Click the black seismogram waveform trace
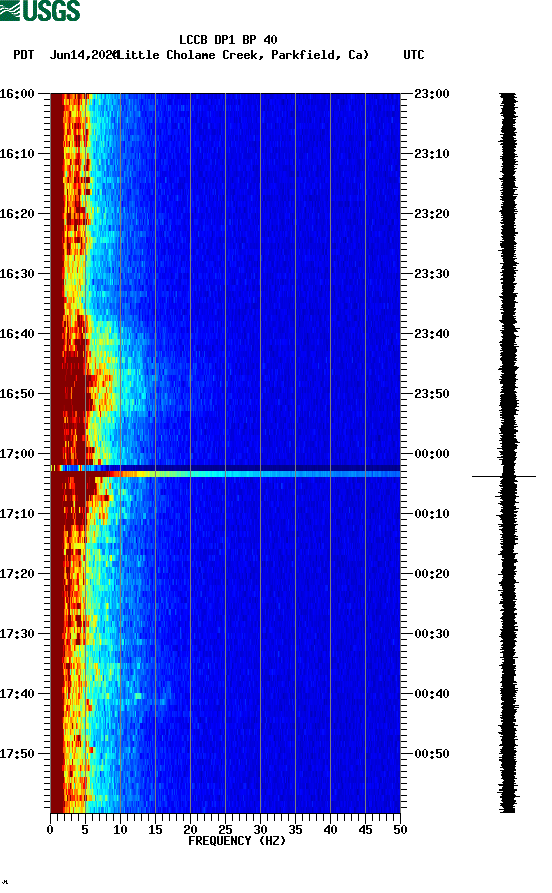Viewport: 552px width, 893px height. coord(508,453)
